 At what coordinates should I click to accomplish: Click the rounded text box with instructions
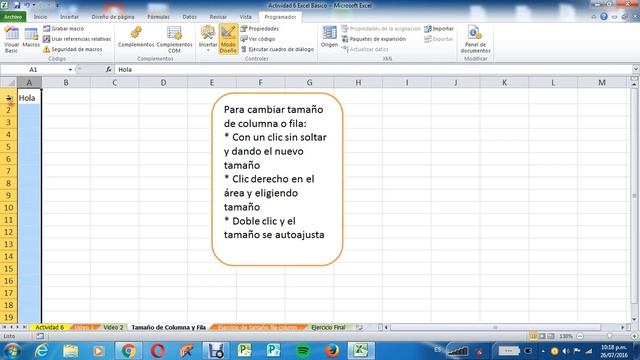[x=277, y=180]
